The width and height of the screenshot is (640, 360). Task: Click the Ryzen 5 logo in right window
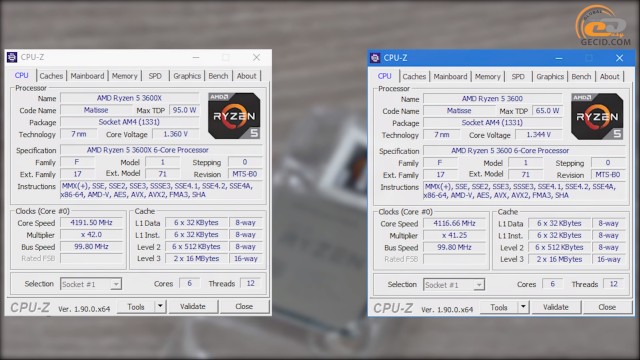[x=597, y=117]
